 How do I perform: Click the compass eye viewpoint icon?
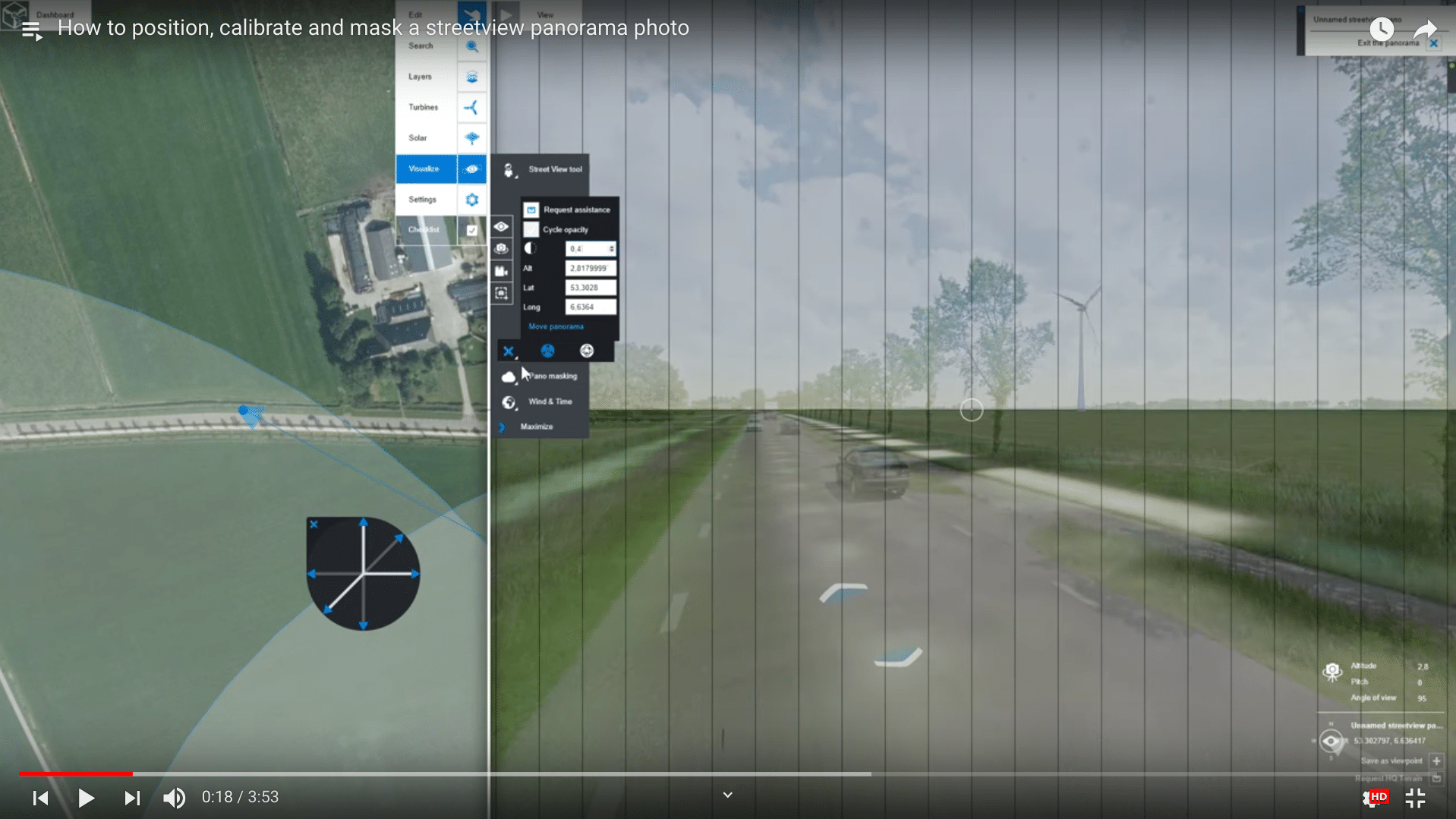(x=1330, y=741)
